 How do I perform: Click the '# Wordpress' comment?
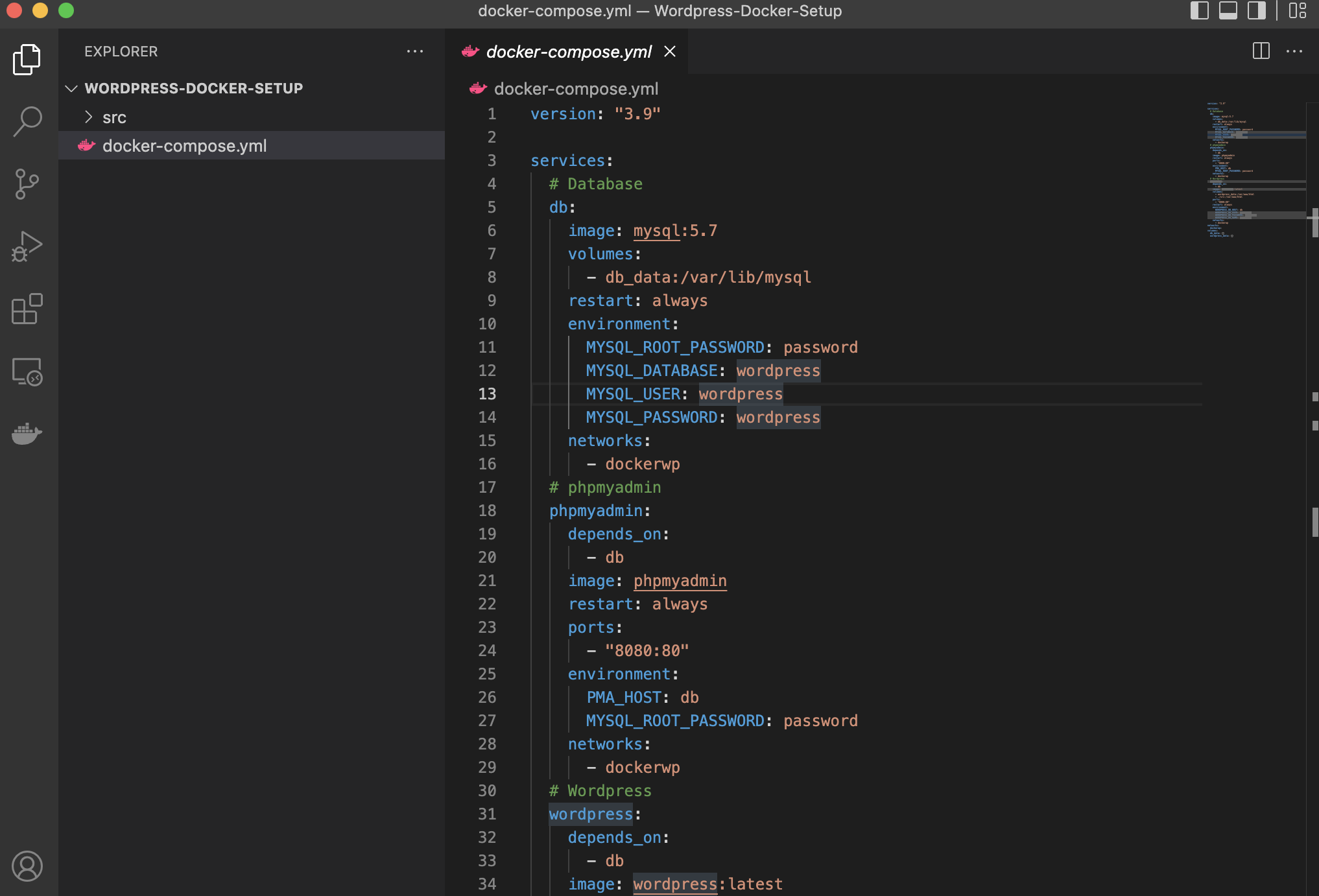click(600, 791)
